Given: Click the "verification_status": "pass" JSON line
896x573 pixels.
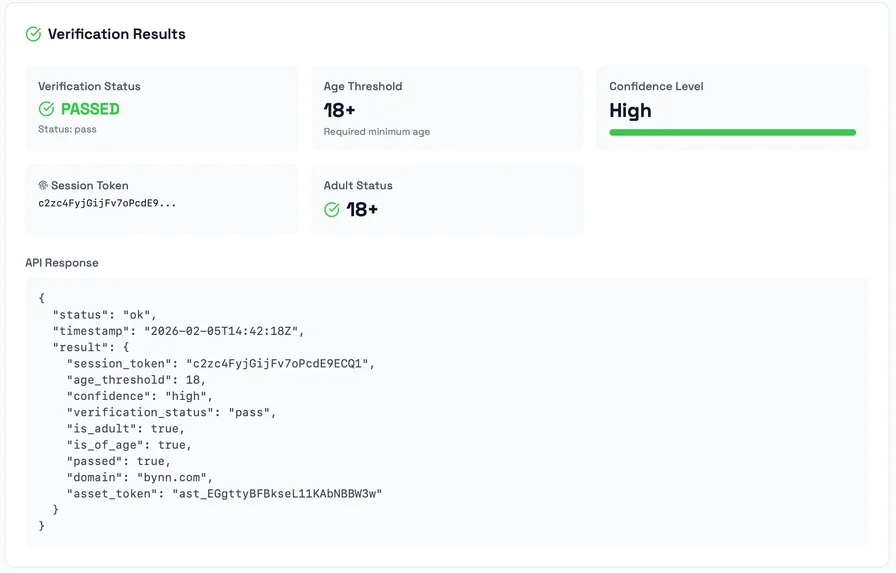Looking at the screenshot, I should [171, 412].
